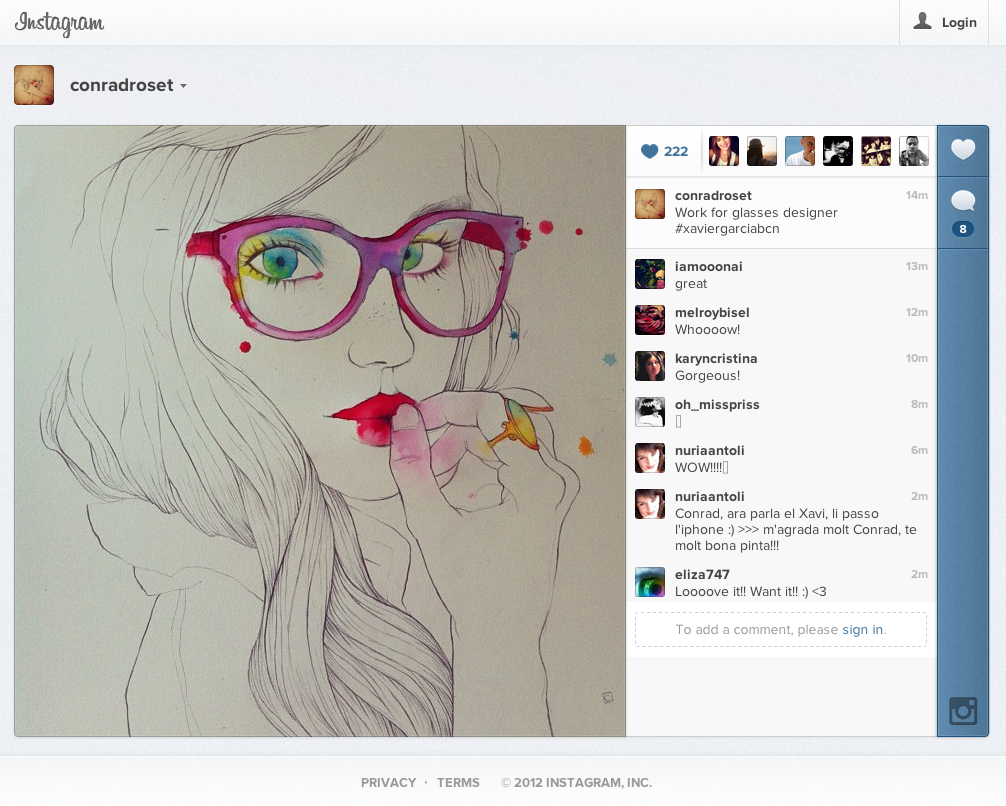Screen dimensions: 1006x806
Task: Open nuriaantoli avatar on Catalan comment
Action: click(x=650, y=504)
